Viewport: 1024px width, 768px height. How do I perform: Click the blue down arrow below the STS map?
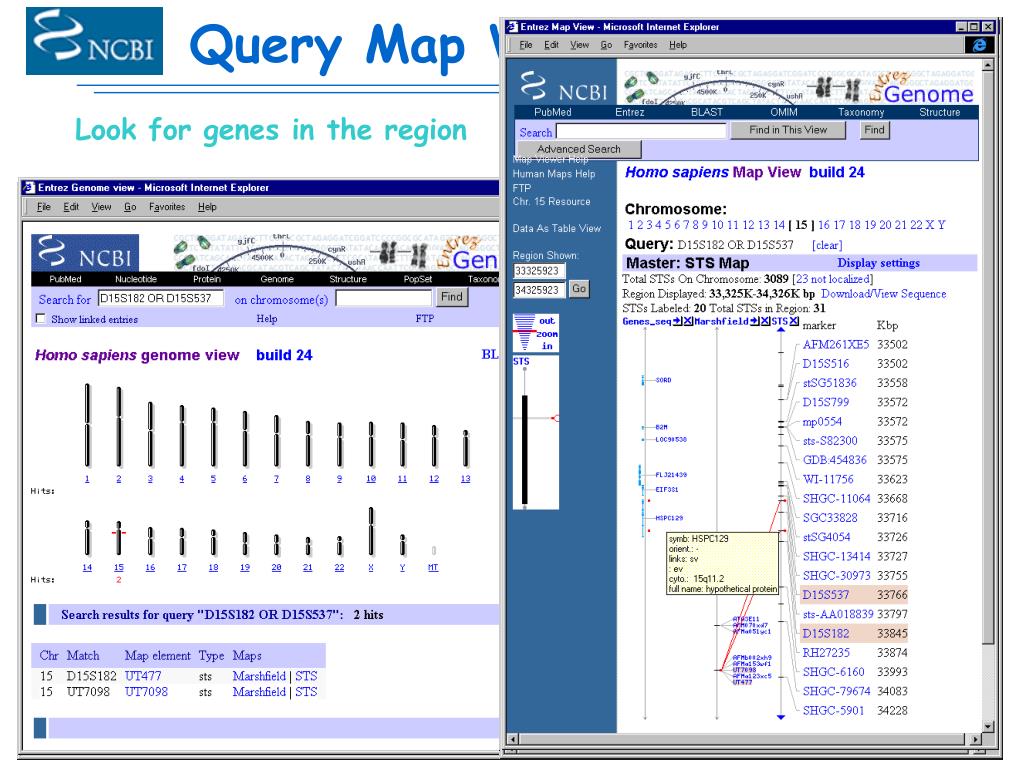point(780,717)
